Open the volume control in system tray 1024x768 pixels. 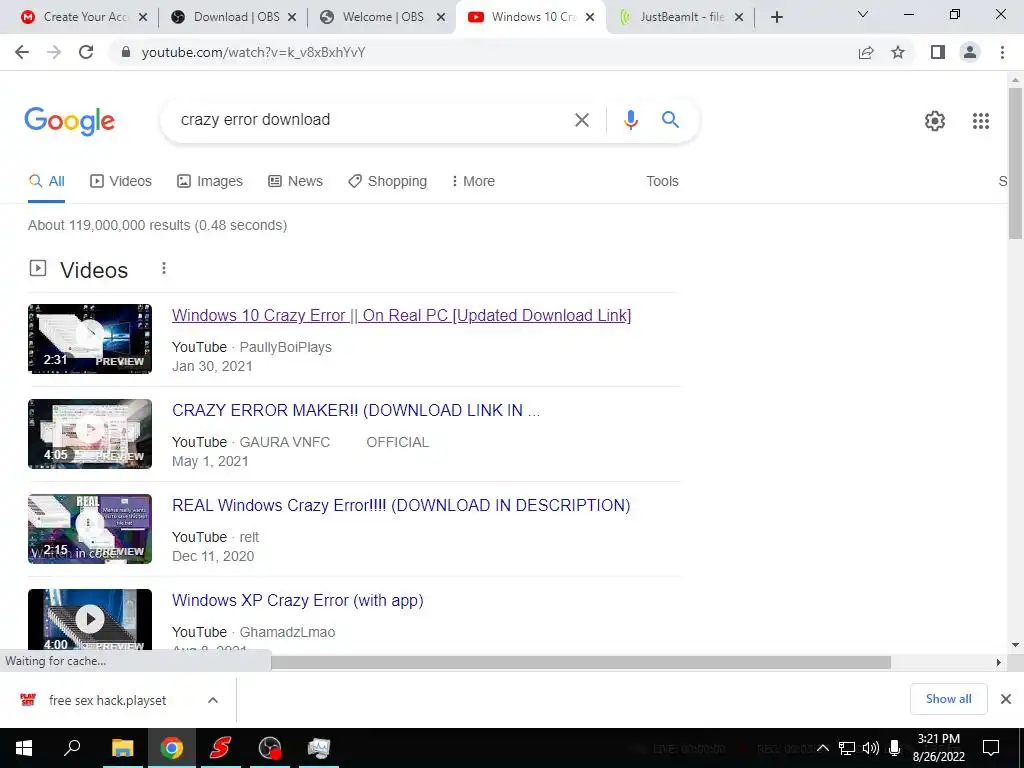coord(870,748)
